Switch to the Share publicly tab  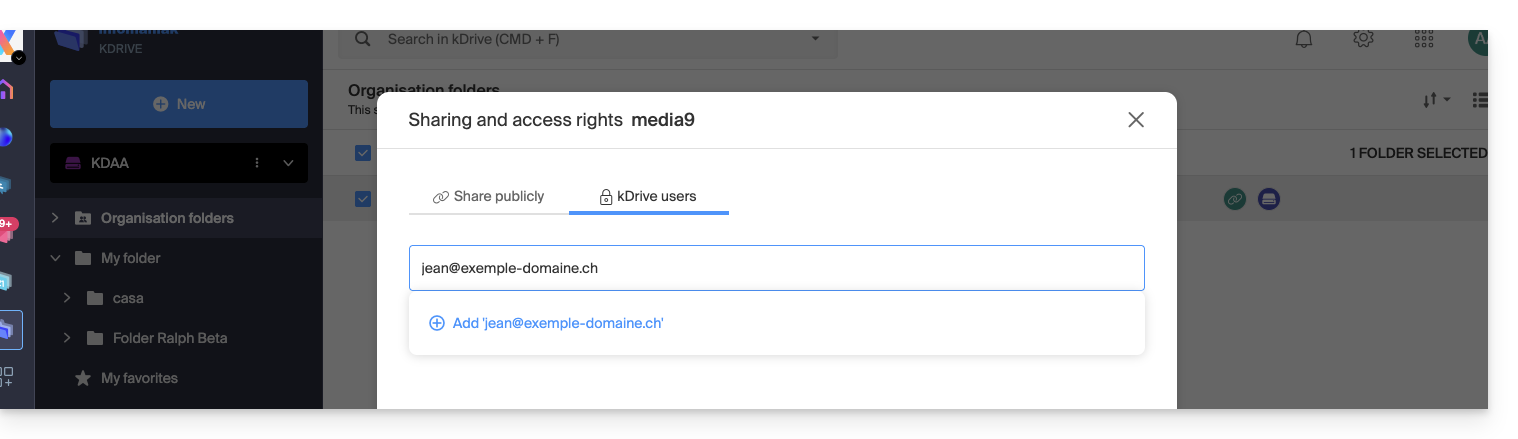click(x=488, y=197)
